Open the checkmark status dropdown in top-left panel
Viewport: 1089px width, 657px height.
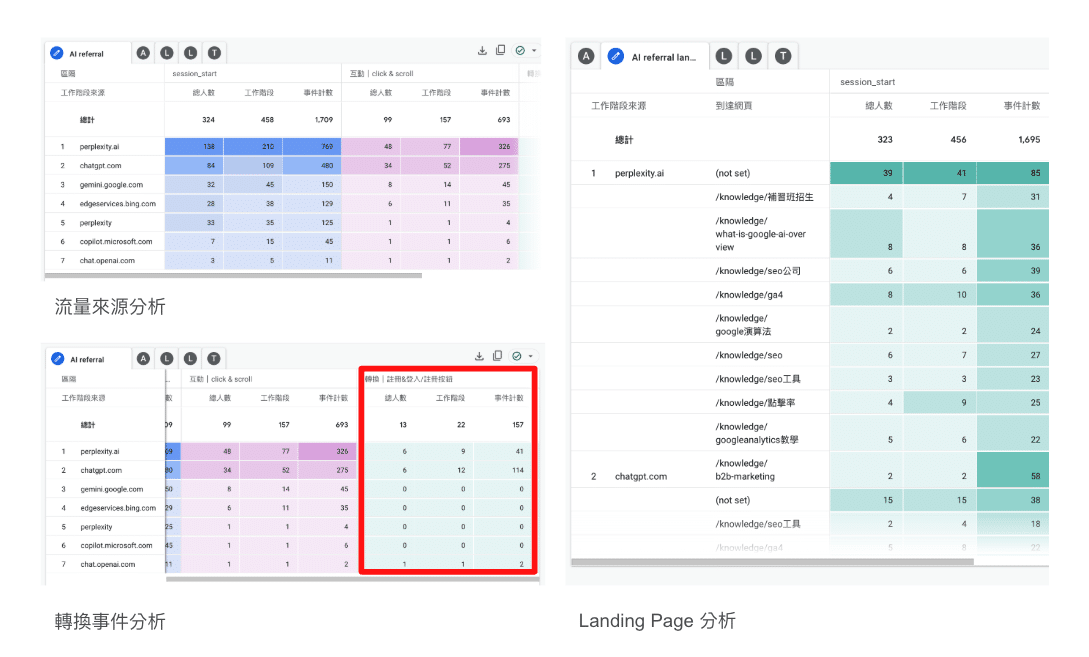[x=524, y=51]
